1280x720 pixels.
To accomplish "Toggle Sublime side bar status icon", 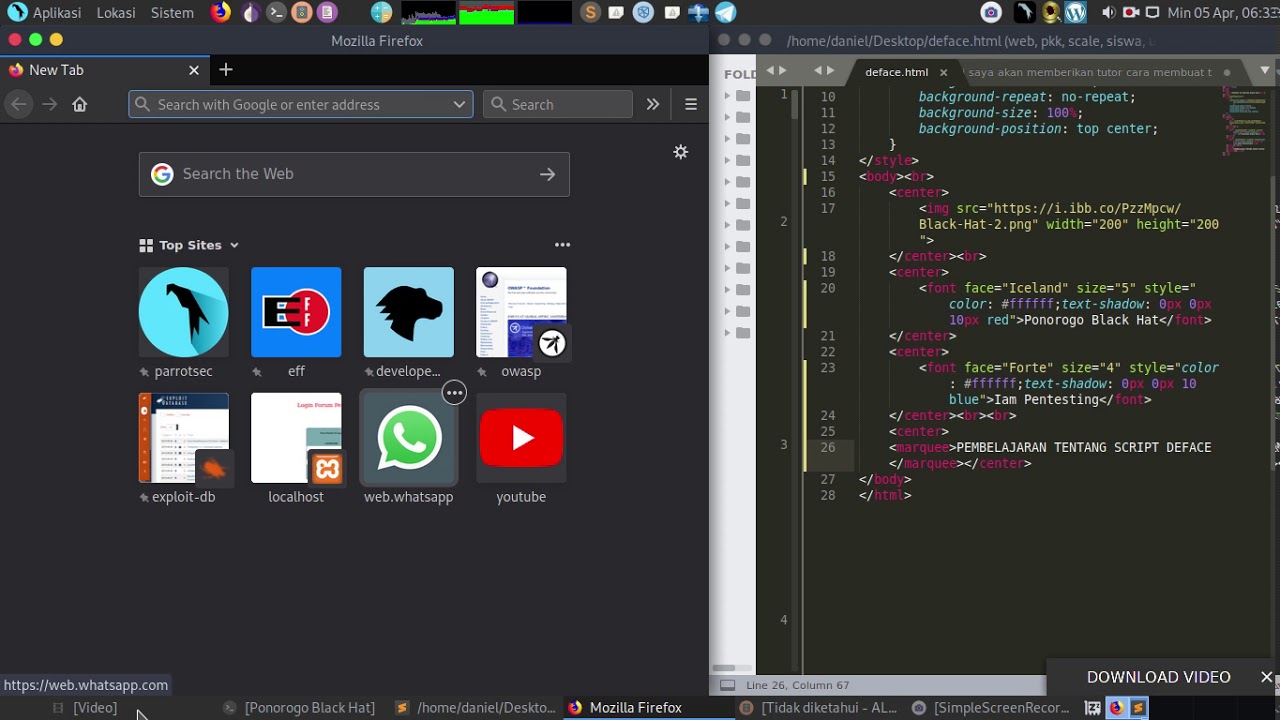I will pyautogui.click(x=727, y=685).
